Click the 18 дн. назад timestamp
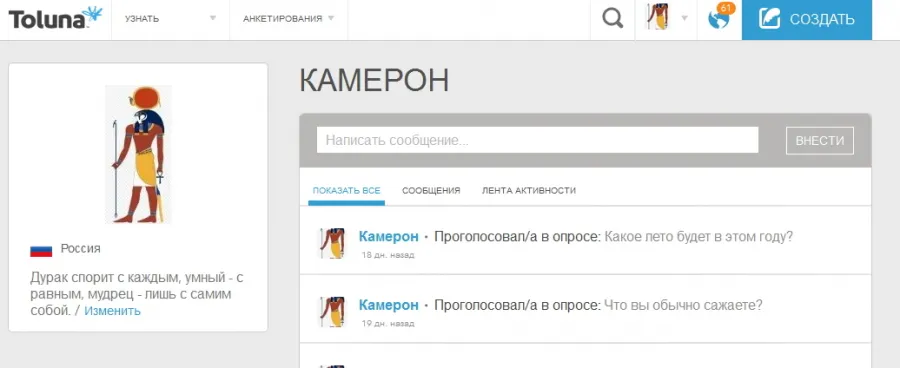The width and height of the screenshot is (900, 368). [387, 255]
